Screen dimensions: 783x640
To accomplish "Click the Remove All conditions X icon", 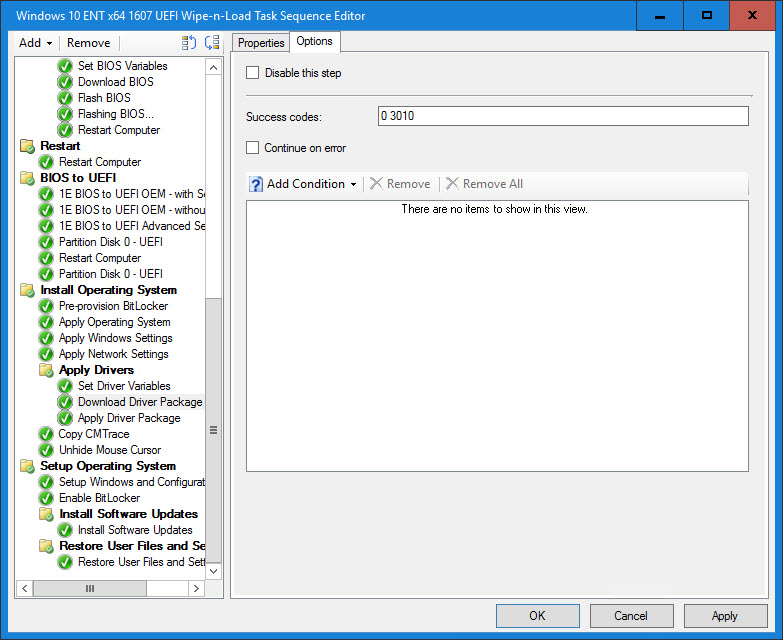I will pos(452,184).
